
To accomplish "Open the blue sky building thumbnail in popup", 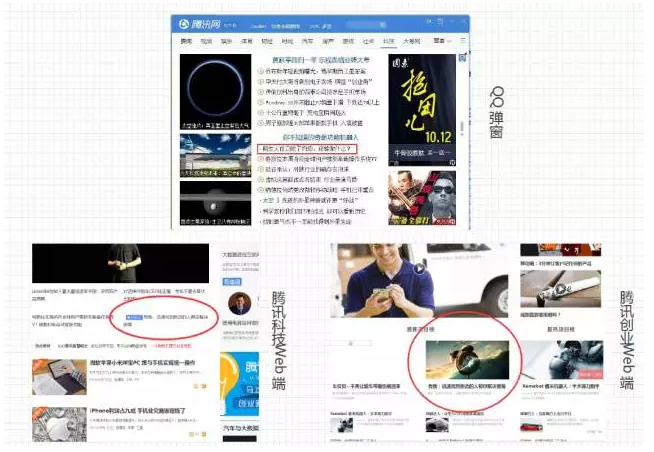I will pos(216,156).
